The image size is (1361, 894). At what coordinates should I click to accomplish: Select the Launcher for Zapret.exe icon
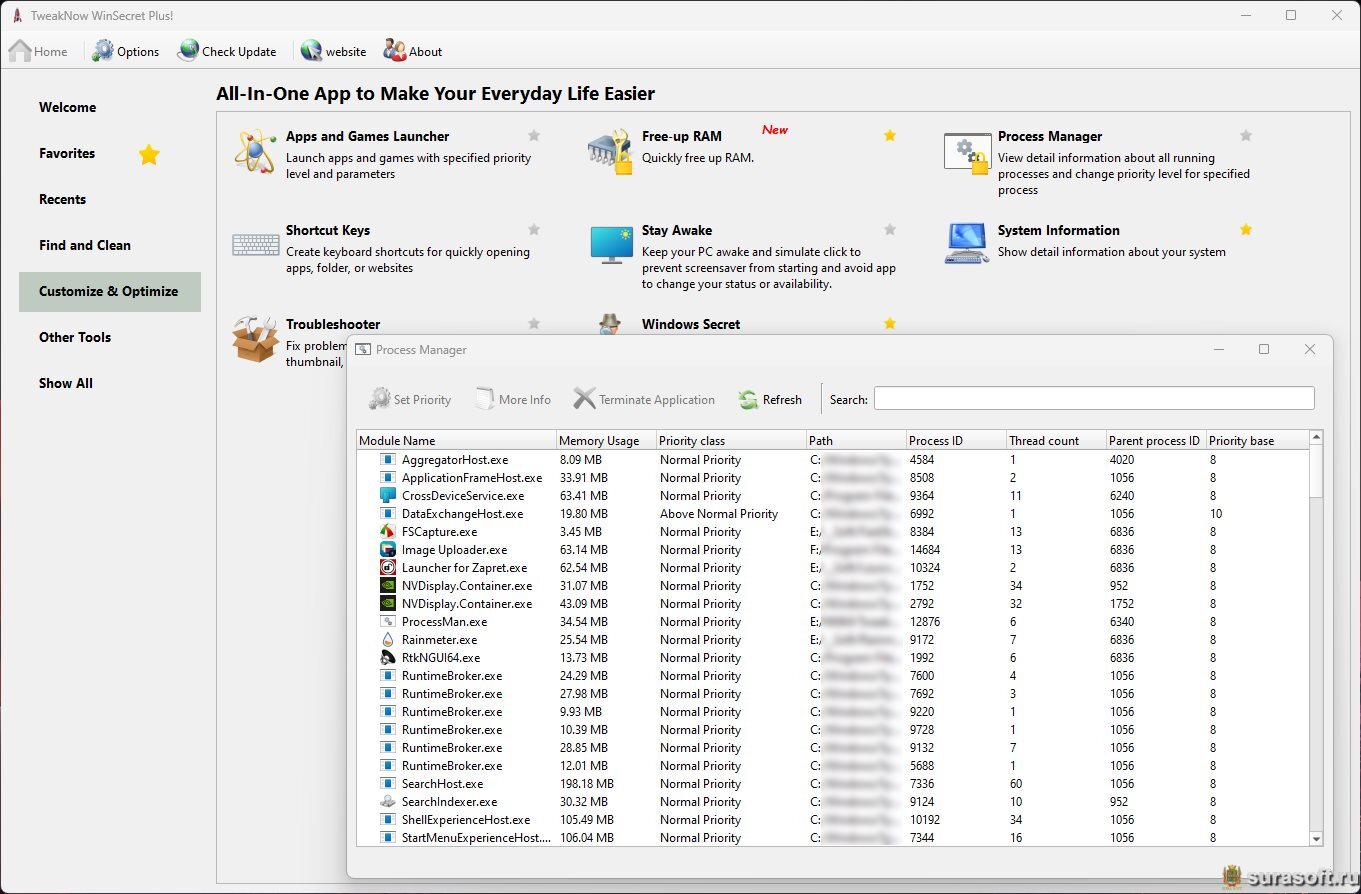(388, 568)
